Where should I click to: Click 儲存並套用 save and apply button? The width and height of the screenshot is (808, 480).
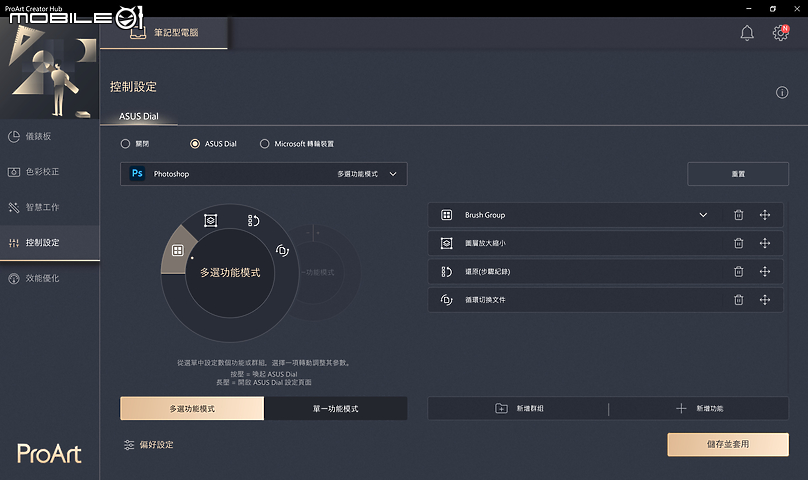[x=728, y=444]
